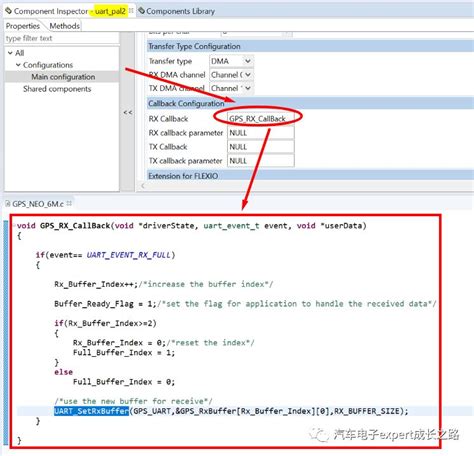The height and width of the screenshot is (456, 474).
Task: Select Main configuration in the tree
Action: [x=63, y=77]
